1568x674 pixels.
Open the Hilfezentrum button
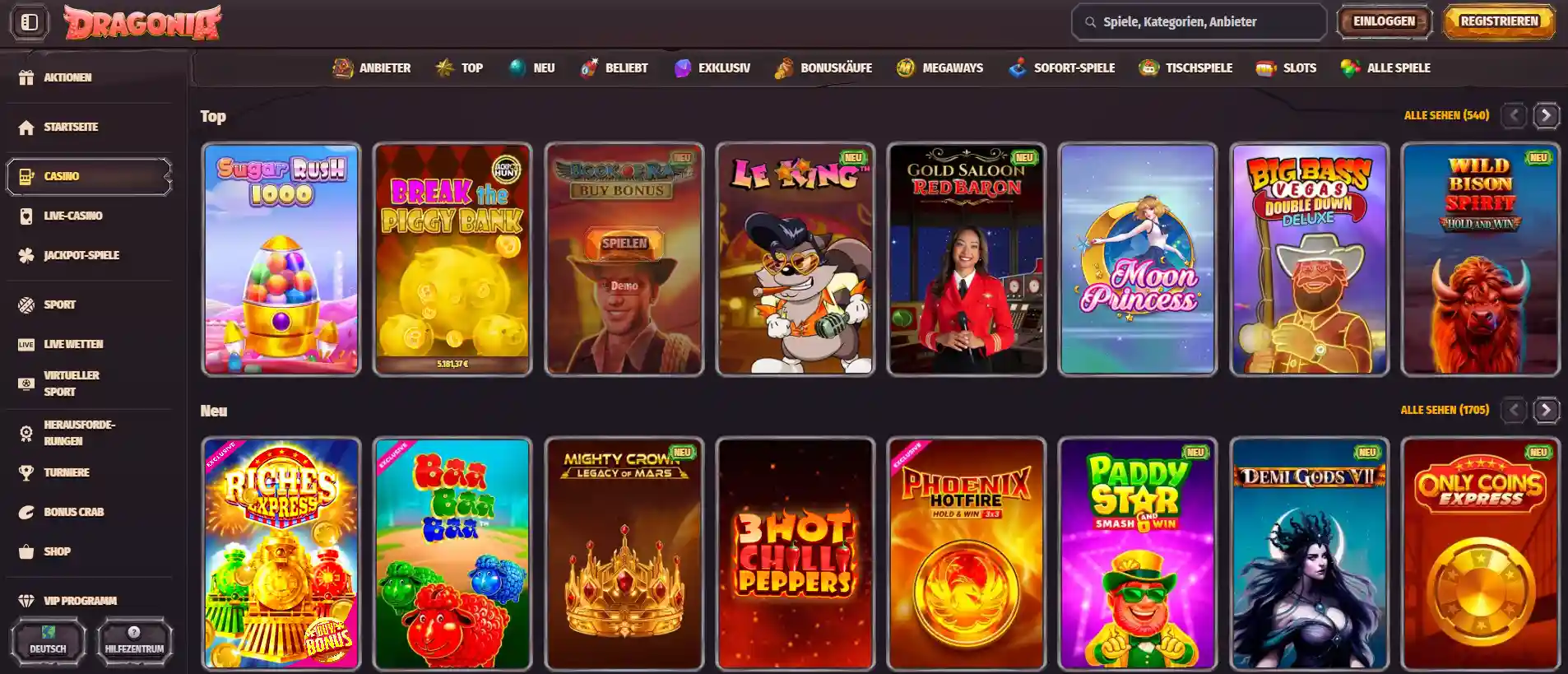[134, 640]
